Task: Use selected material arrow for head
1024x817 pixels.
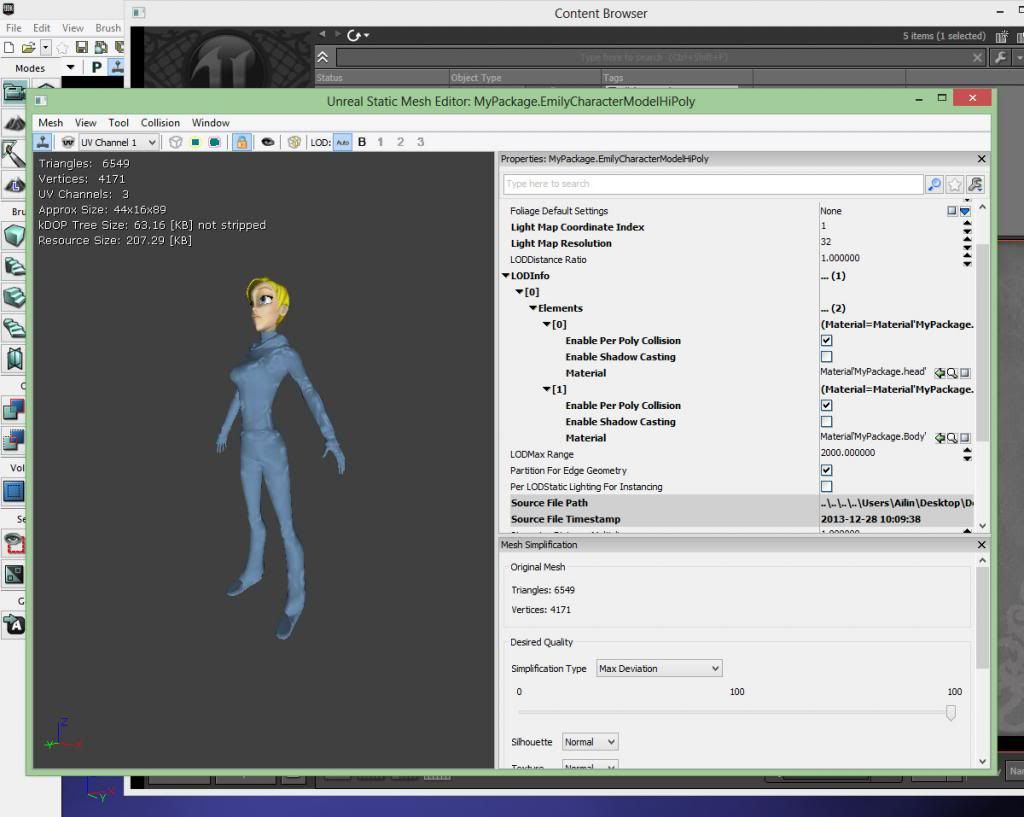Action: [940, 373]
